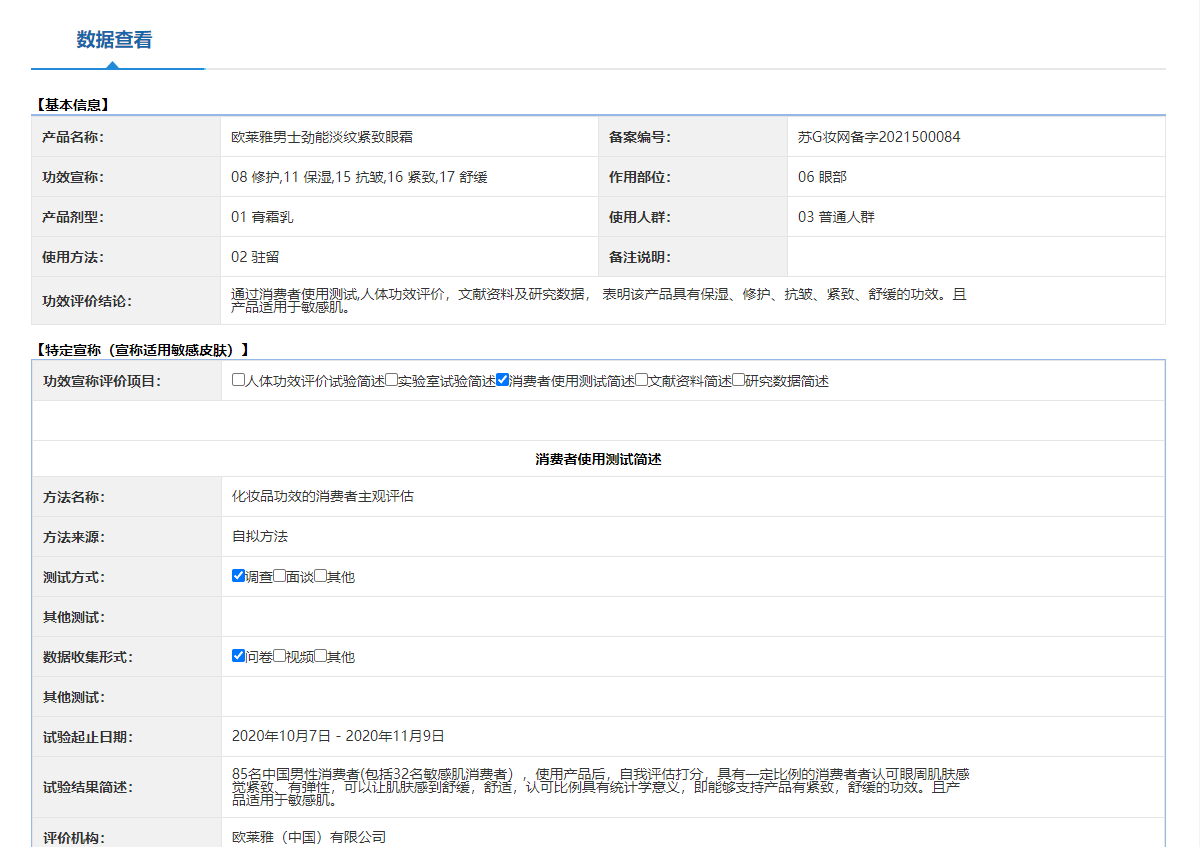Click the 使用方法 field label
This screenshot has width=1200, height=847.
click(x=73, y=257)
